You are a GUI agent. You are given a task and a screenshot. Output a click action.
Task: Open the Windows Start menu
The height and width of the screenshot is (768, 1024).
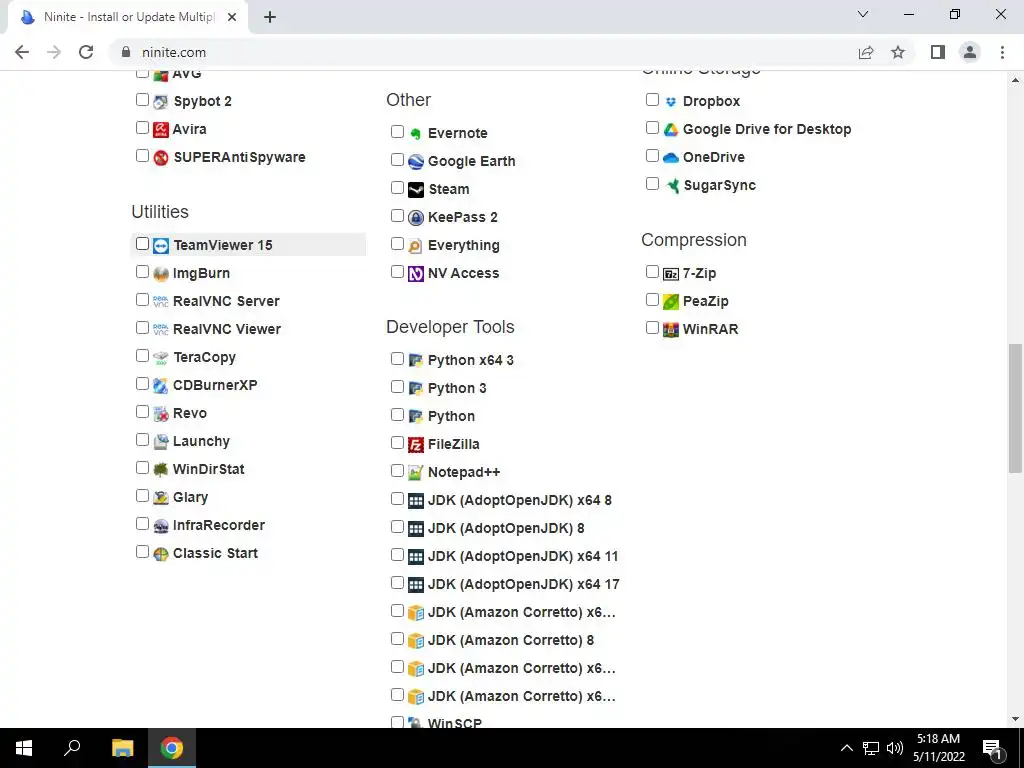(x=24, y=748)
